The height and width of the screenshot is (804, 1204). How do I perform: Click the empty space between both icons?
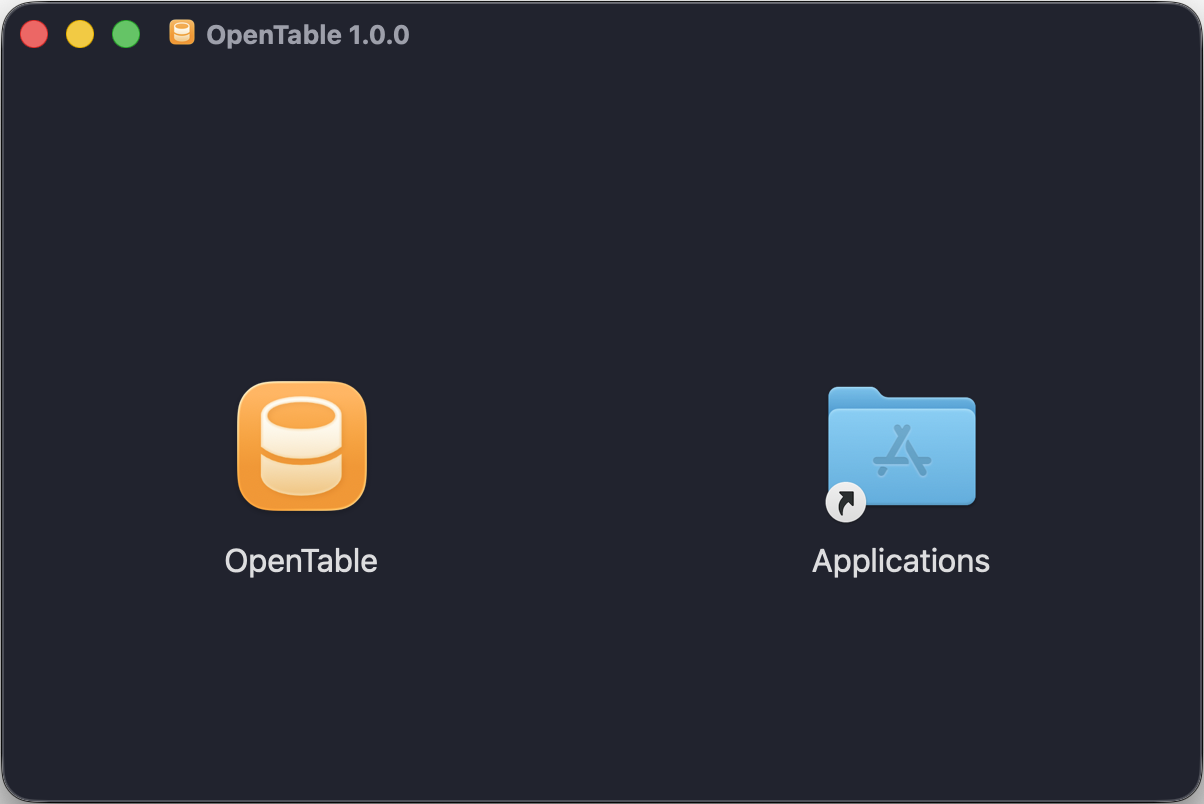coord(600,450)
